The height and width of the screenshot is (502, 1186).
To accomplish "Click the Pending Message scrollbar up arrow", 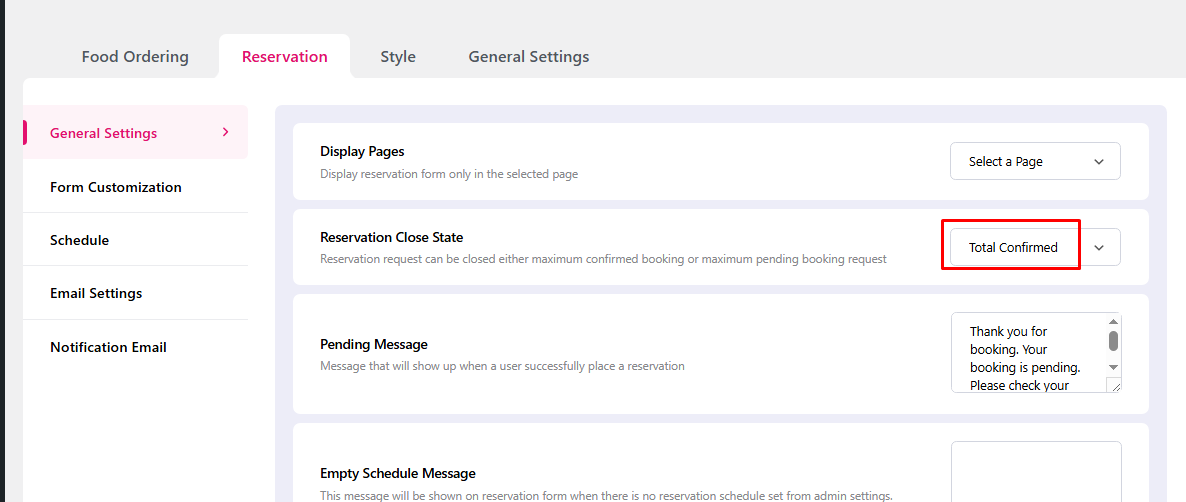I will 1113,321.
